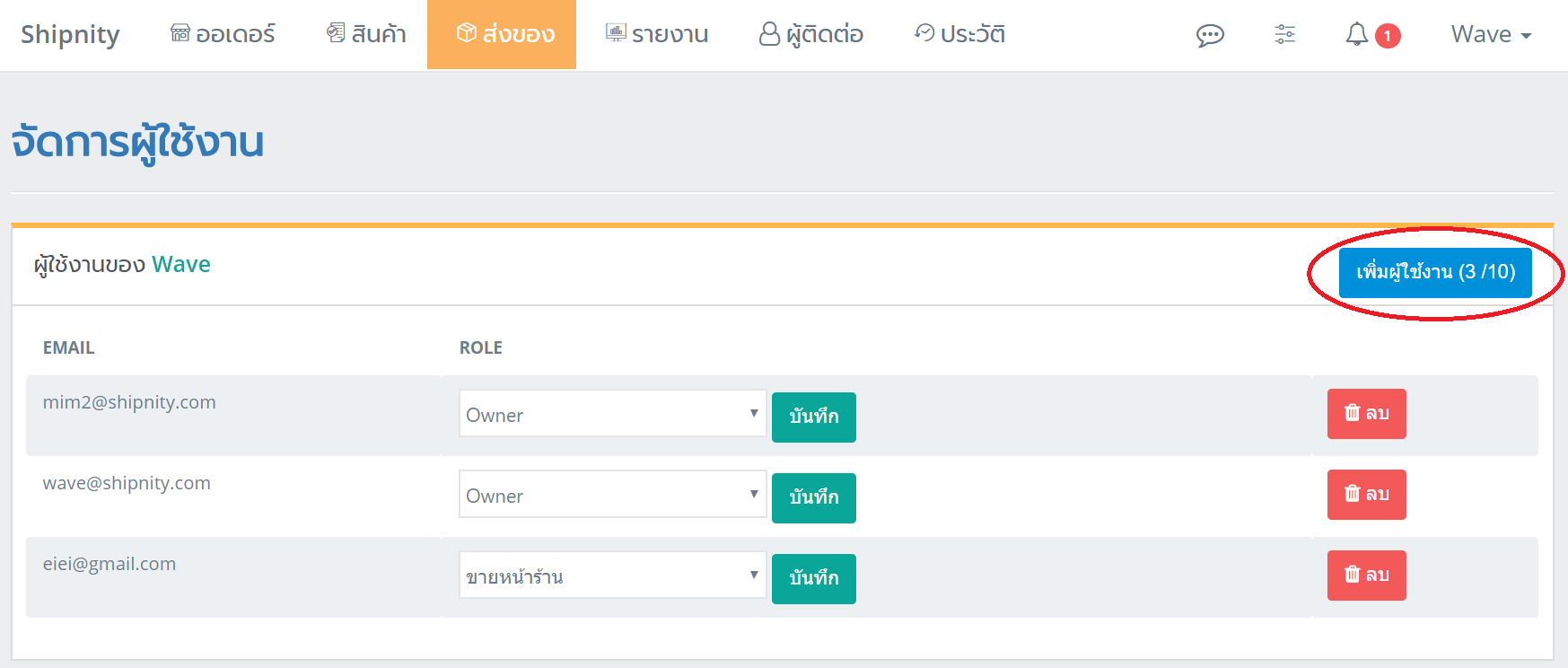Image resolution: width=1568 pixels, height=668 pixels.
Task: Open the ส่งของ shipping tab
Action: coord(502,34)
